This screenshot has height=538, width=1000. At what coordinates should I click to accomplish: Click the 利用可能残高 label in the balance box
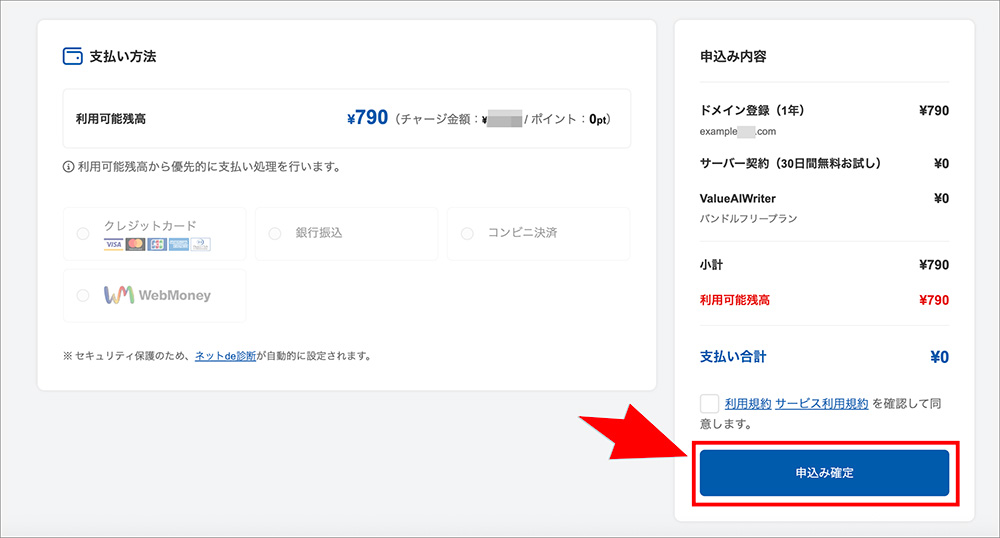[x=111, y=119]
